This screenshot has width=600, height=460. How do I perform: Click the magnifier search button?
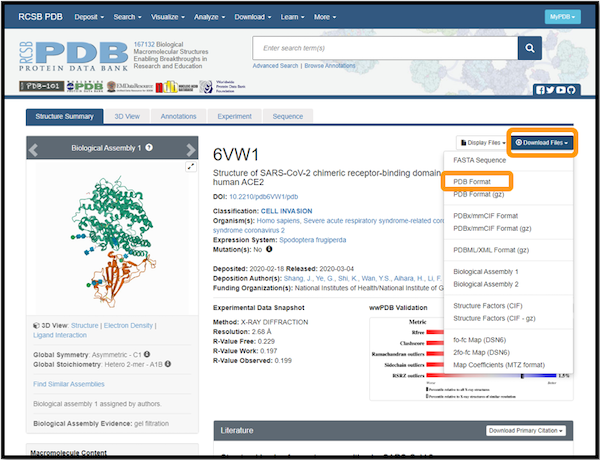point(530,48)
